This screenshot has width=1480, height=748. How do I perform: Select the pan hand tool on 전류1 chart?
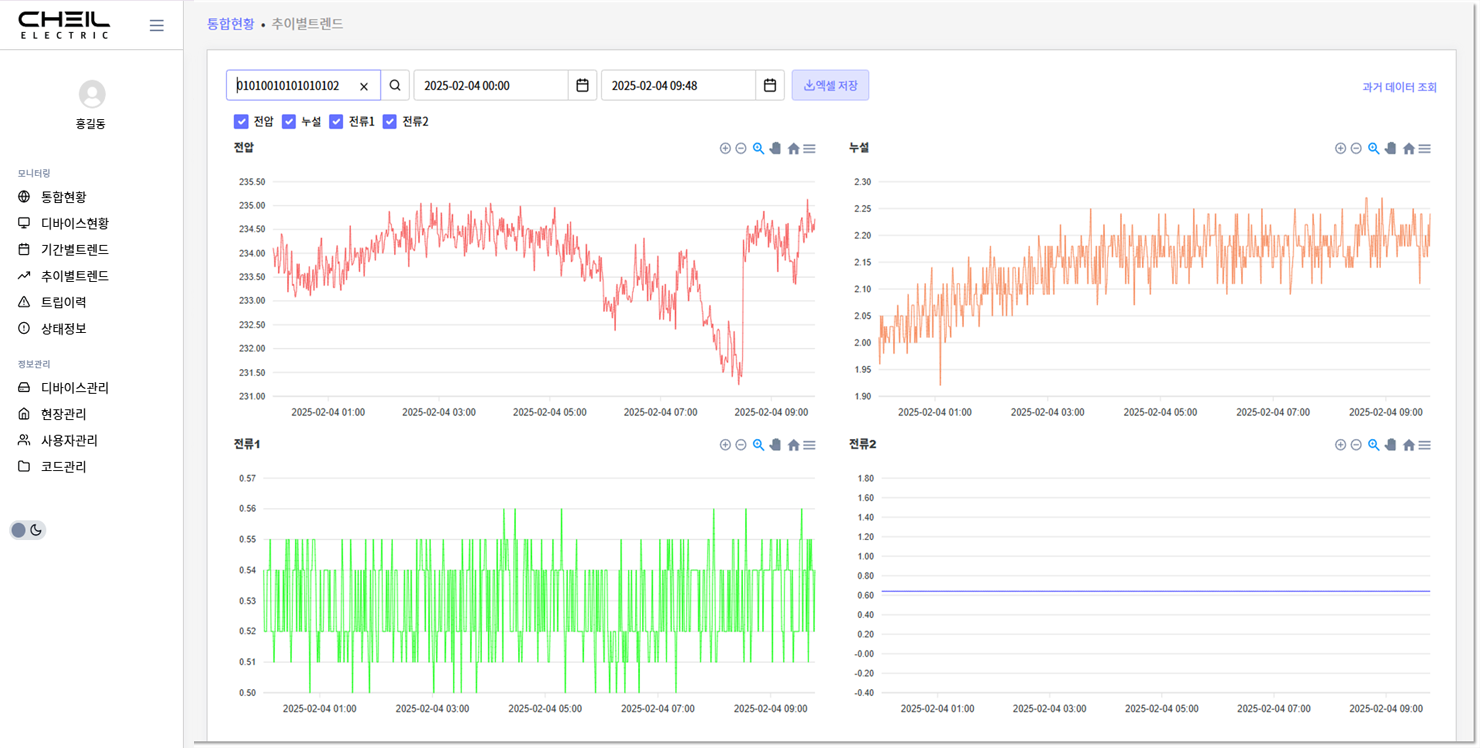(775, 445)
